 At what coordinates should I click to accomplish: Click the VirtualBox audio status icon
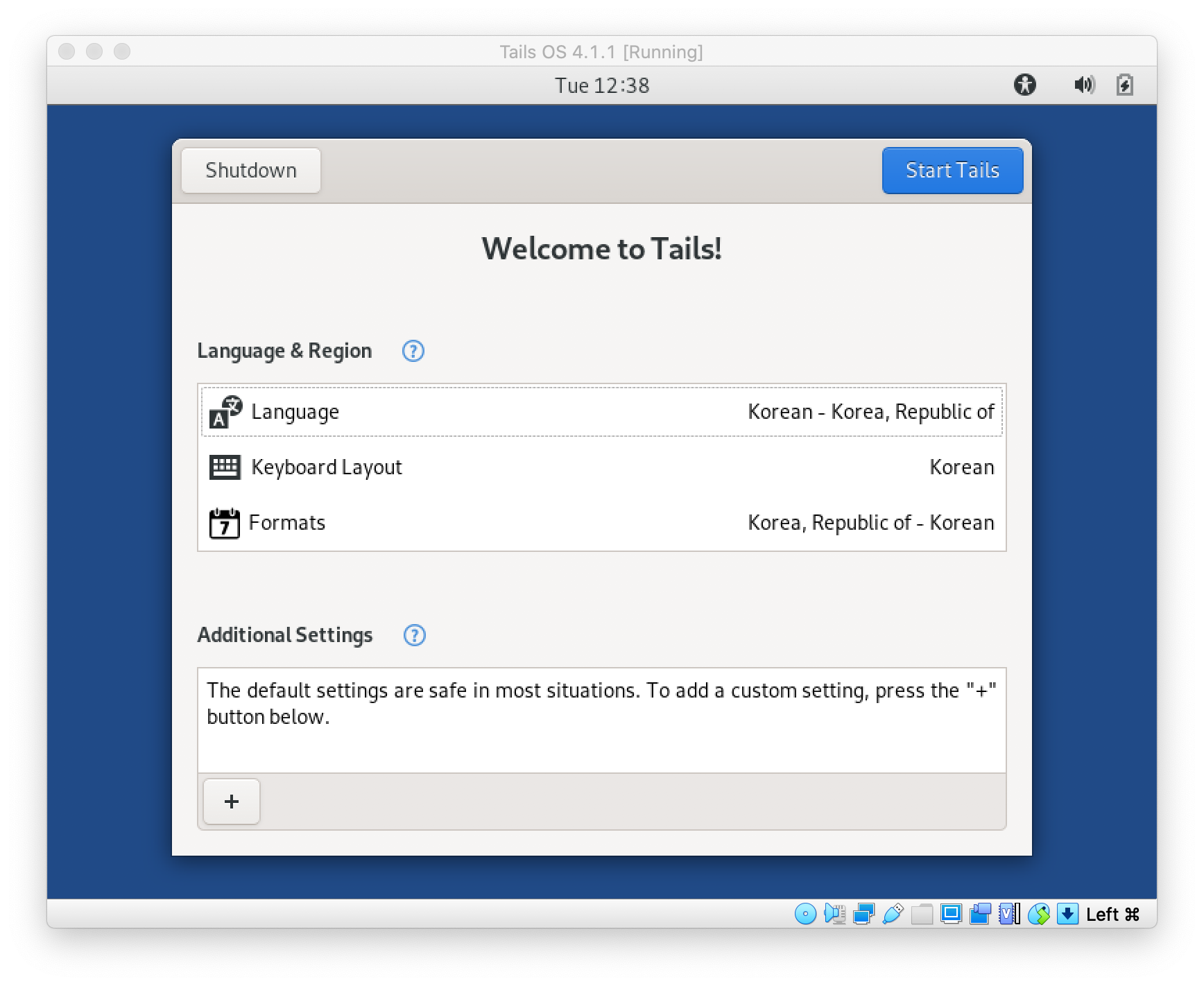click(834, 914)
